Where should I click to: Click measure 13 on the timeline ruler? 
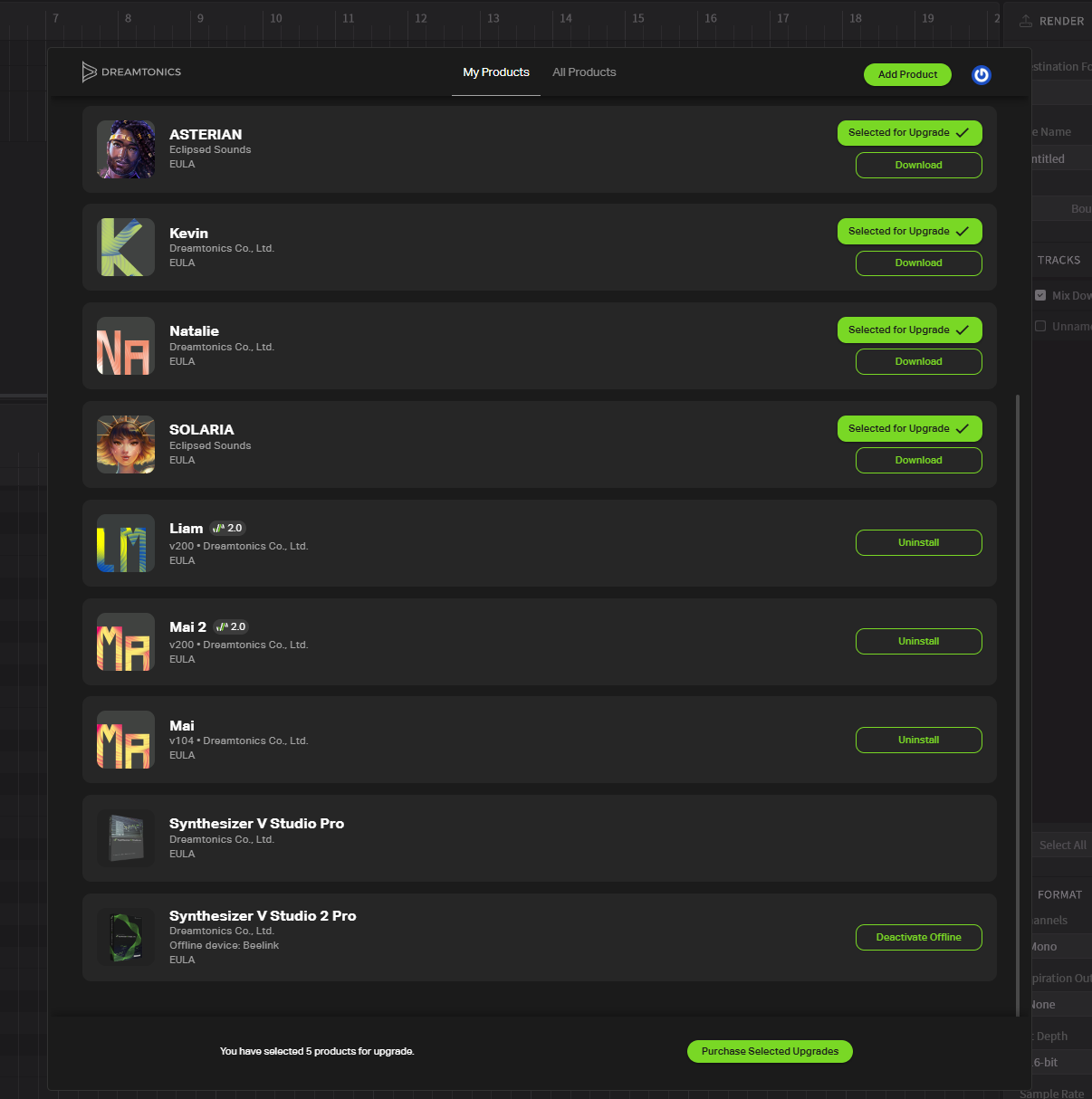coord(493,18)
